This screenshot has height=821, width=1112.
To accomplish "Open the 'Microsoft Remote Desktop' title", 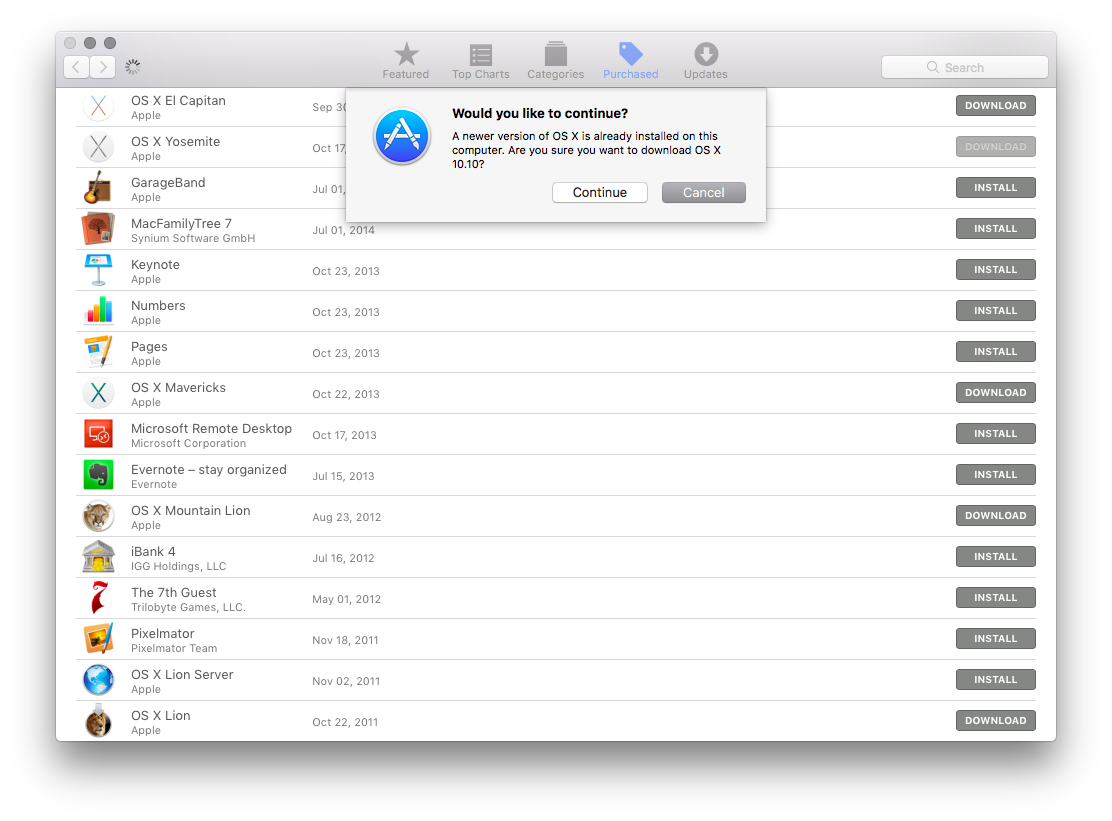I will (x=211, y=429).
